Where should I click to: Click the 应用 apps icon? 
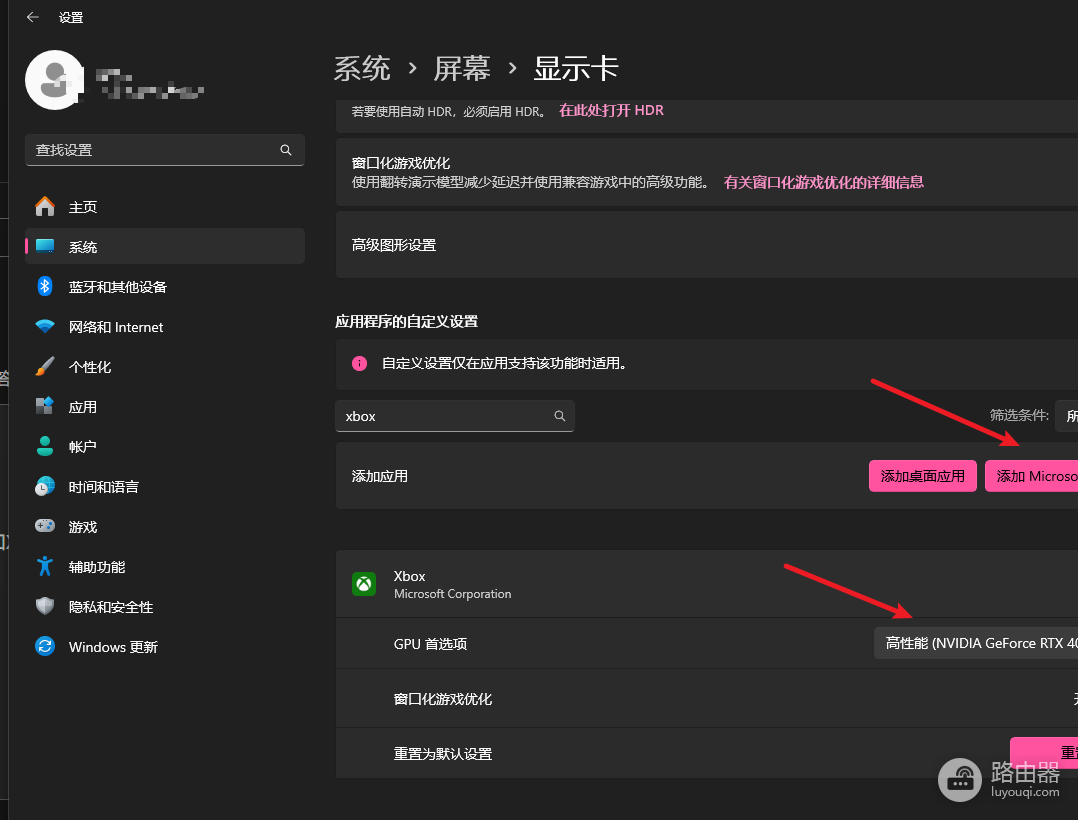(45, 406)
